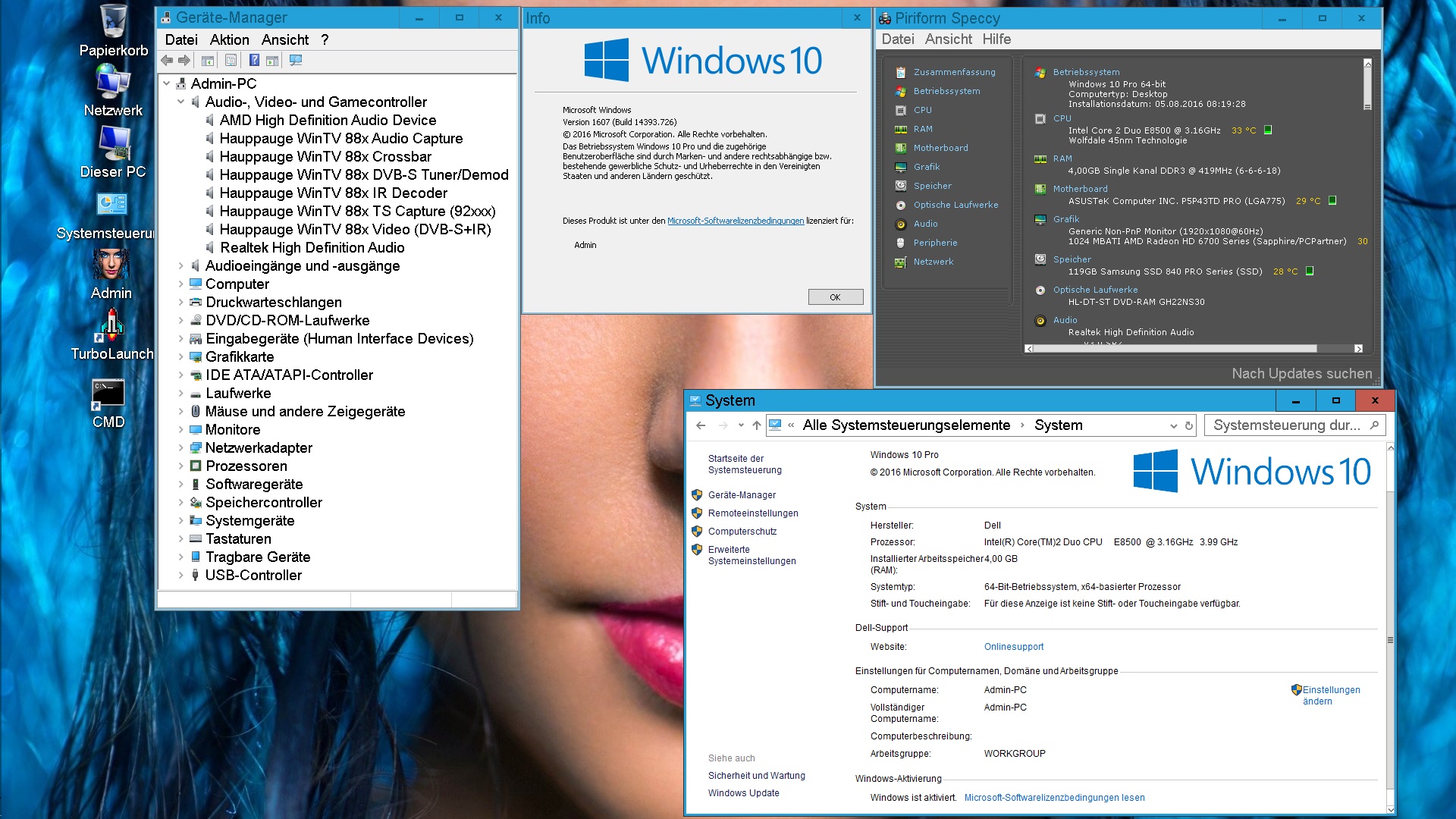This screenshot has width=1456, height=819.
Task: Expand the Netzwerkadapter tree node
Action: coord(180,448)
